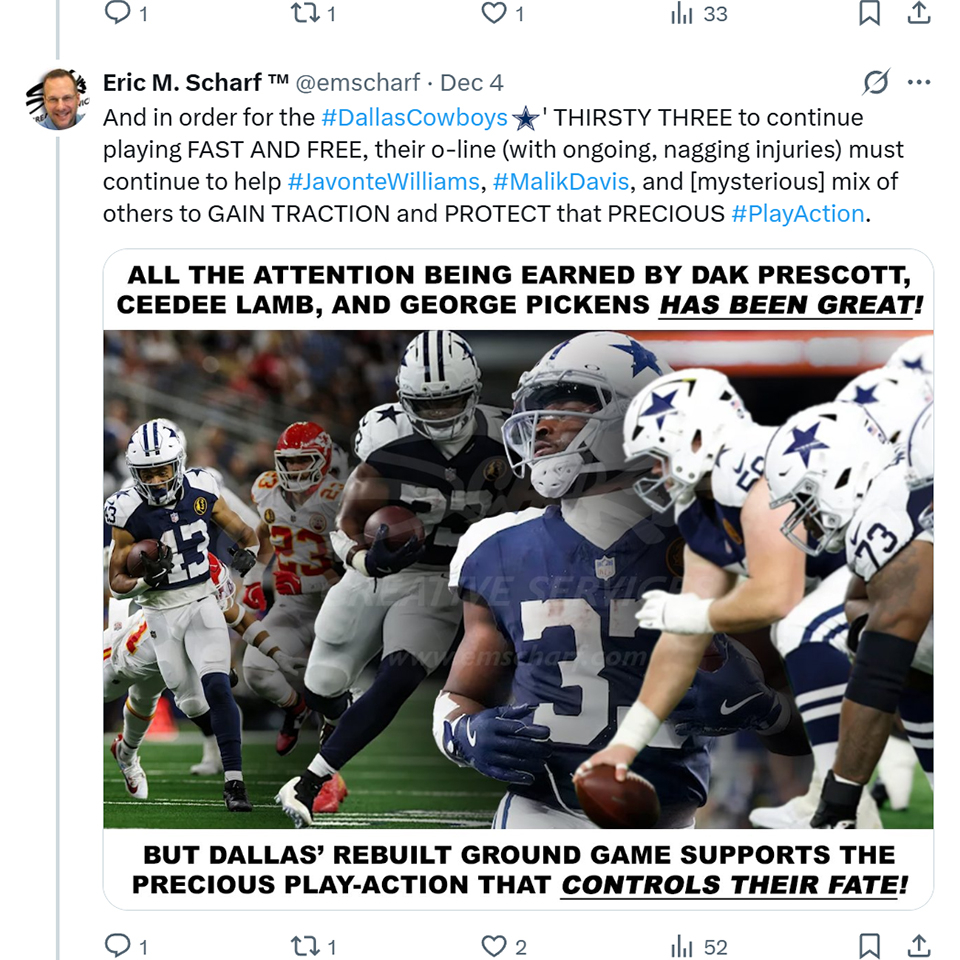Reply icon on the upper post
Screen dimensions: 960x960
pyautogui.click(x=119, y=13)
